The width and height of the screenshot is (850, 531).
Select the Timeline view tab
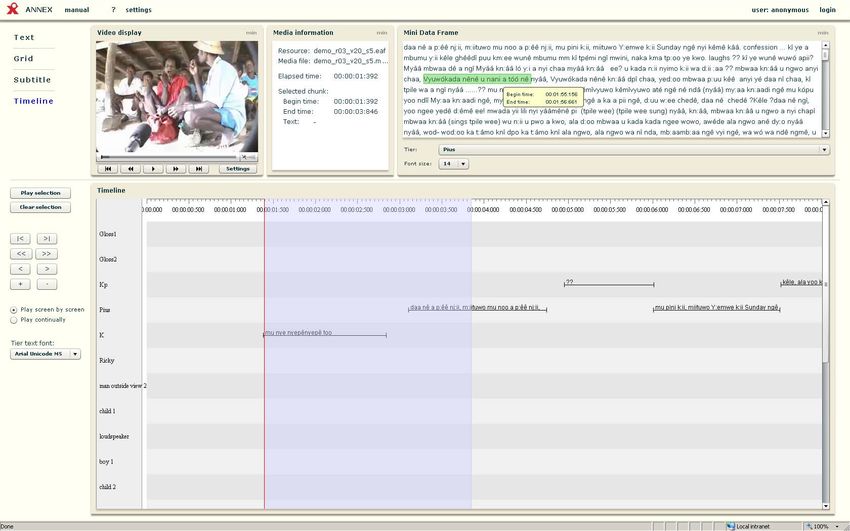click(34, 101)
